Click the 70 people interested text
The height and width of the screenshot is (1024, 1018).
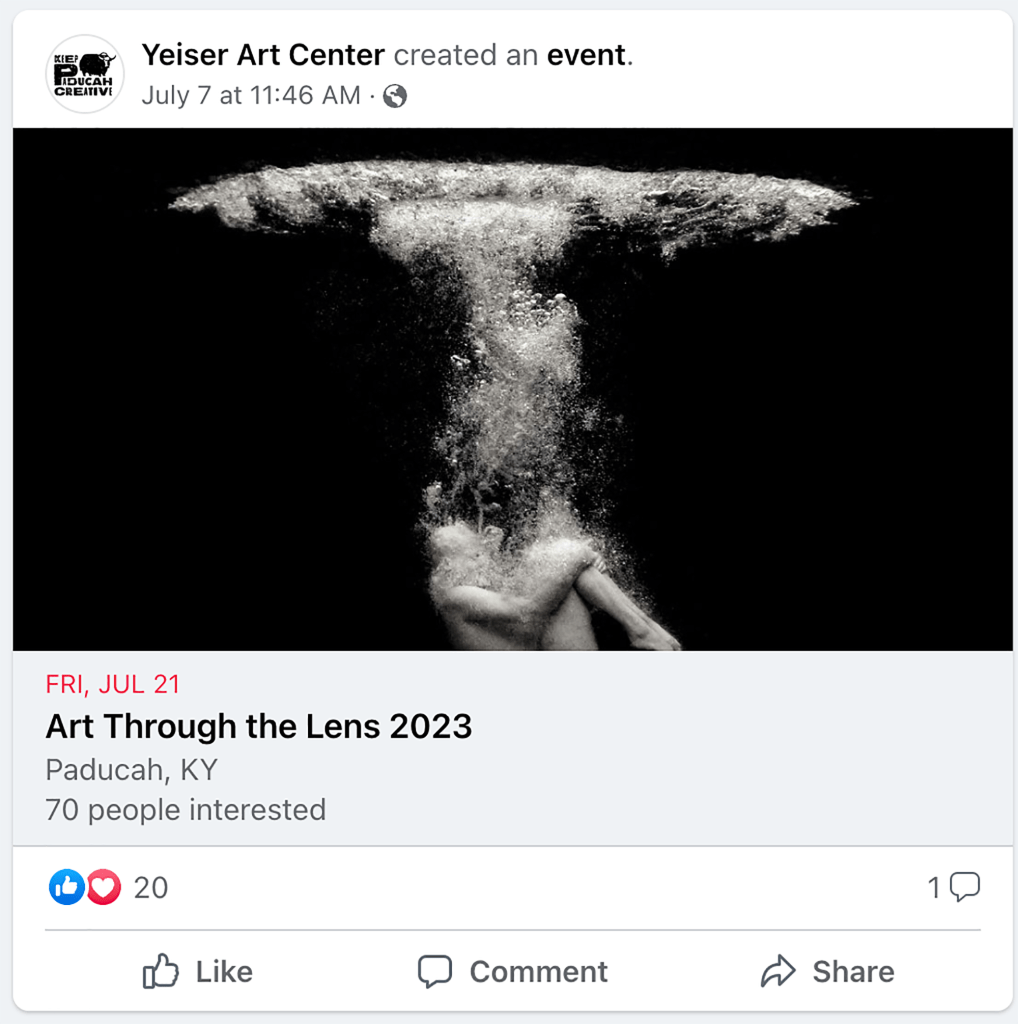point(186,809)
